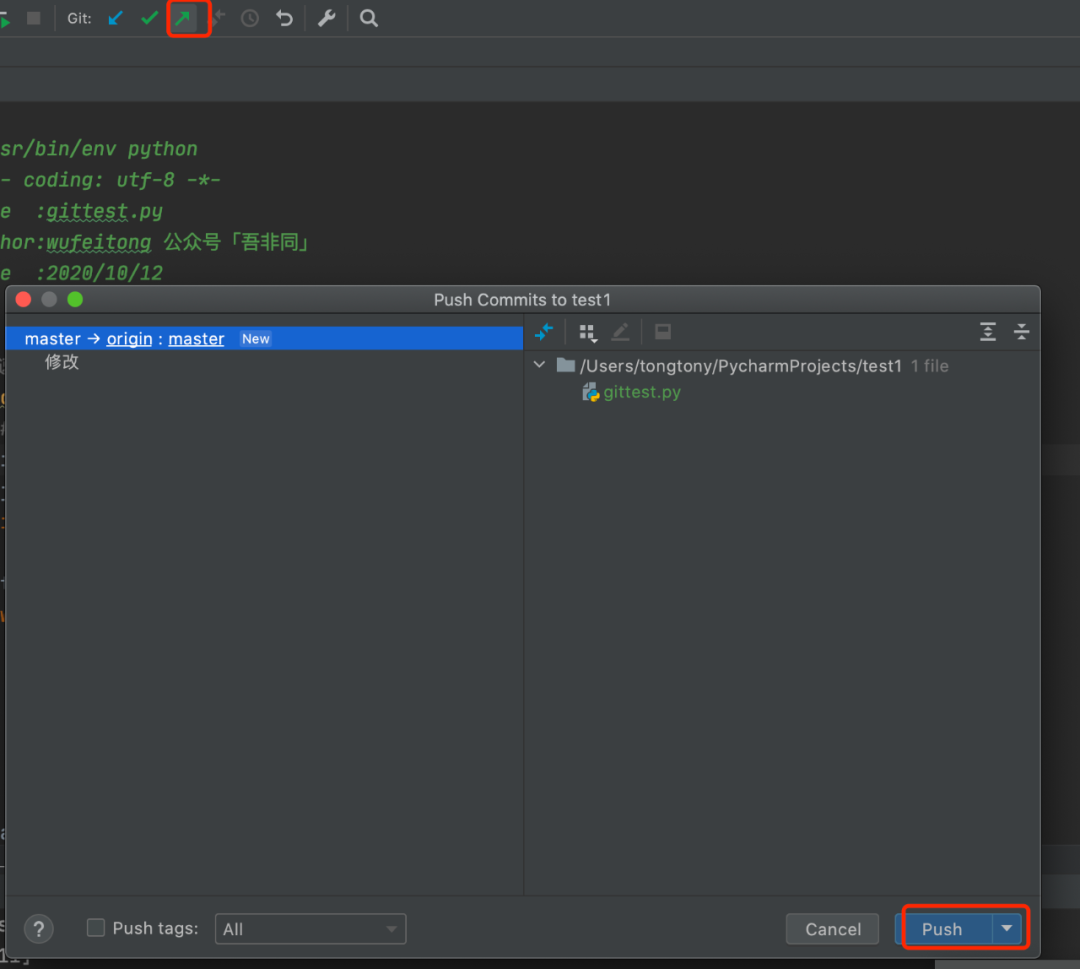The width and height of the screenshot is (1080, 969).
Task: Open the Push button dropdown arrow
Action: pos(1007,929)
